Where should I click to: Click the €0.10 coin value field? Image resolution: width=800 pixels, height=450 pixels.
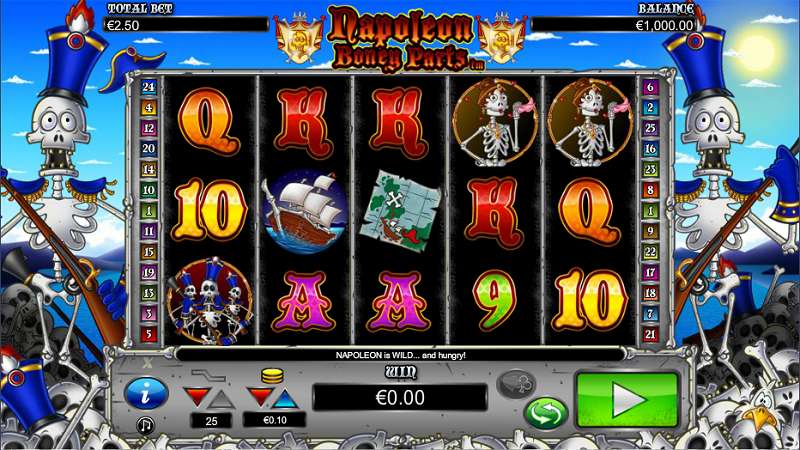coord(274,420)
